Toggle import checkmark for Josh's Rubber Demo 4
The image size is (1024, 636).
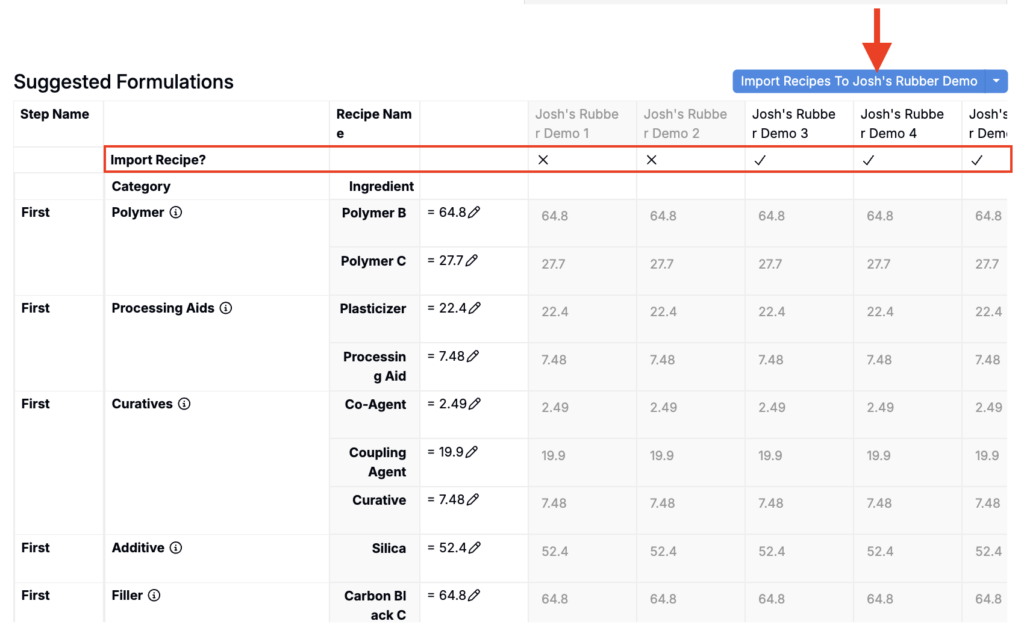[x=869, y=160]
